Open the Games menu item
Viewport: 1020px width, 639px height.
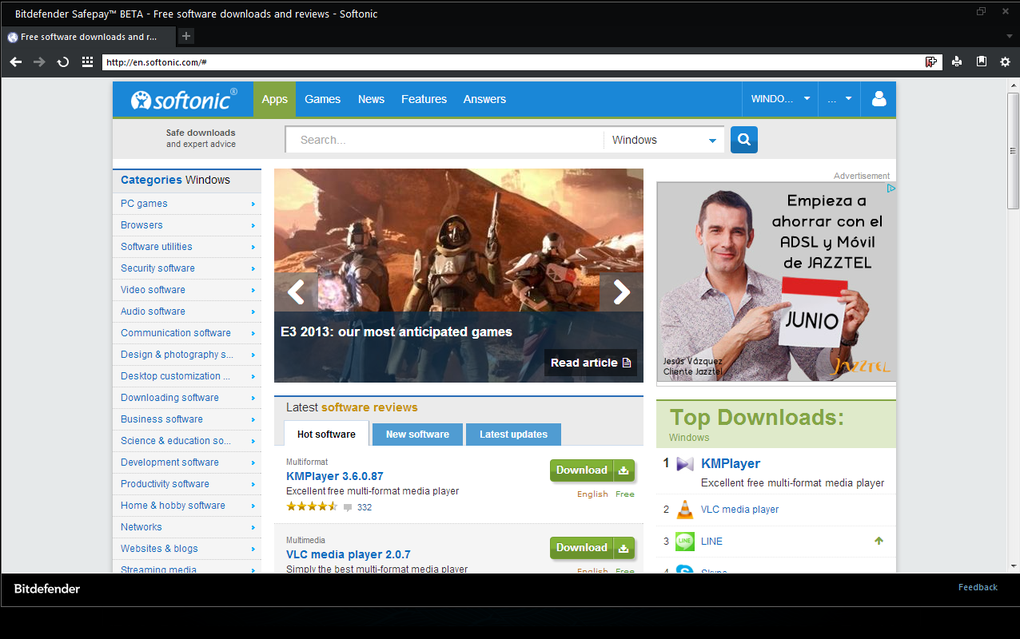coord(322,99)
